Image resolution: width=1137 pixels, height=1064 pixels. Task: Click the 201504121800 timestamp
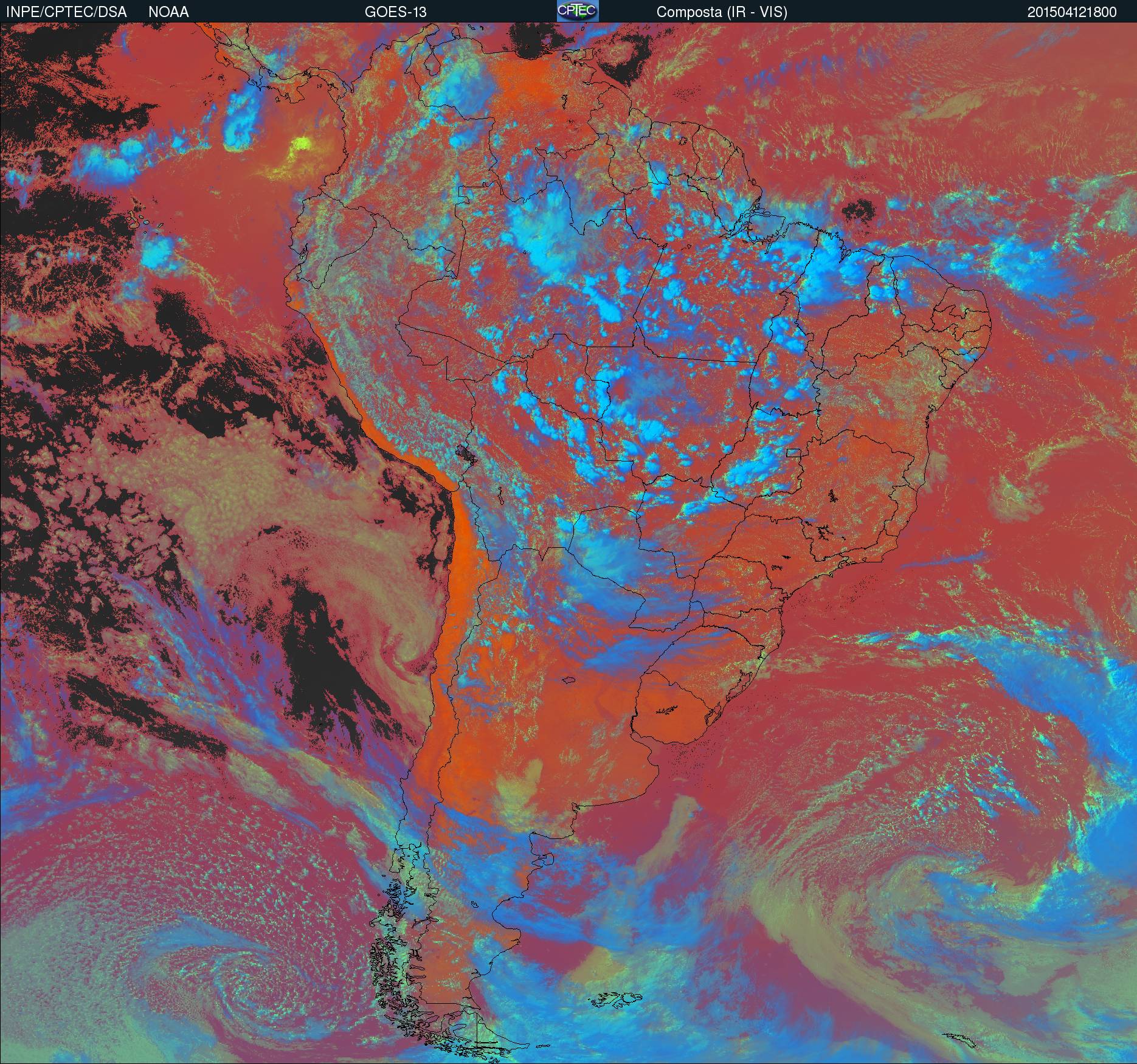1072,12
